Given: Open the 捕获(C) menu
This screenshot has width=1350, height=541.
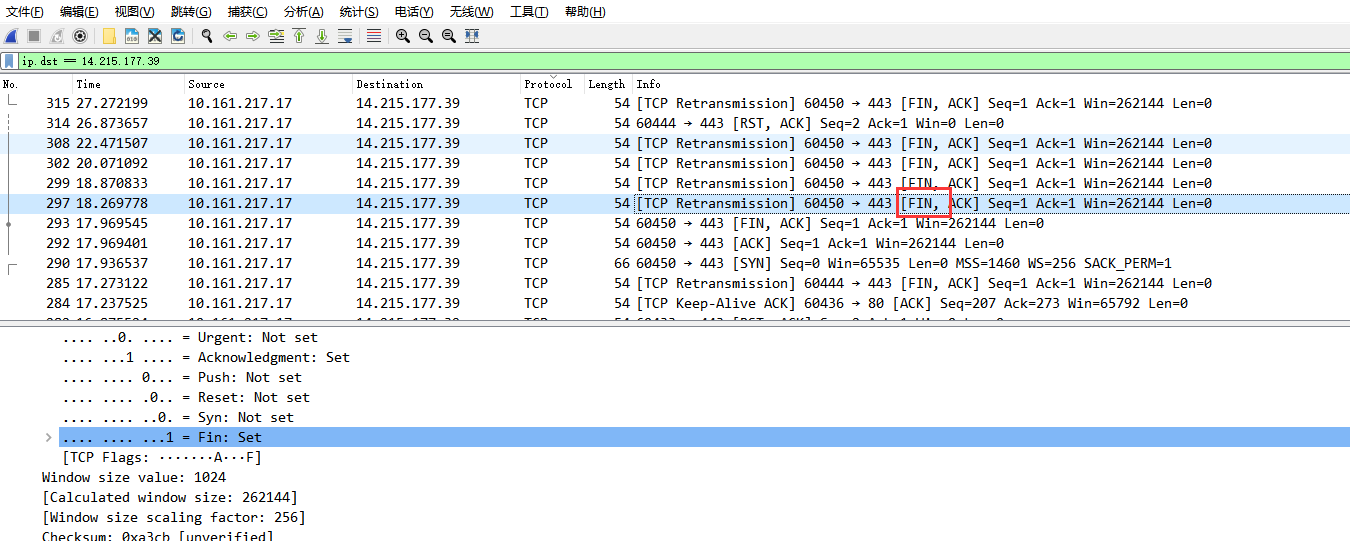Looking at the screenshot, I should tap(247, 12).
